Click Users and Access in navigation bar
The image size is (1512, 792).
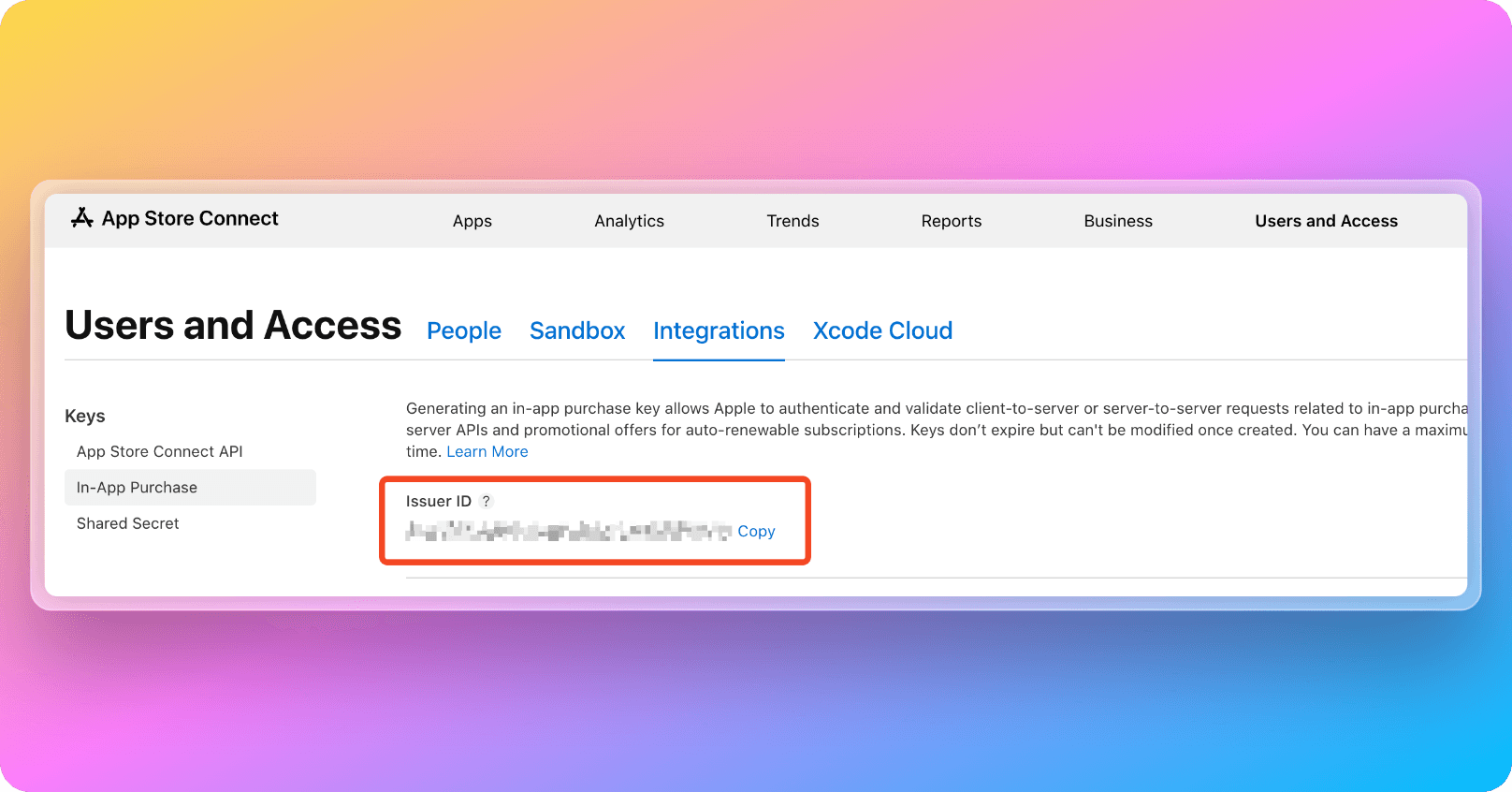pyautogui.click(x=1327, y=221)
